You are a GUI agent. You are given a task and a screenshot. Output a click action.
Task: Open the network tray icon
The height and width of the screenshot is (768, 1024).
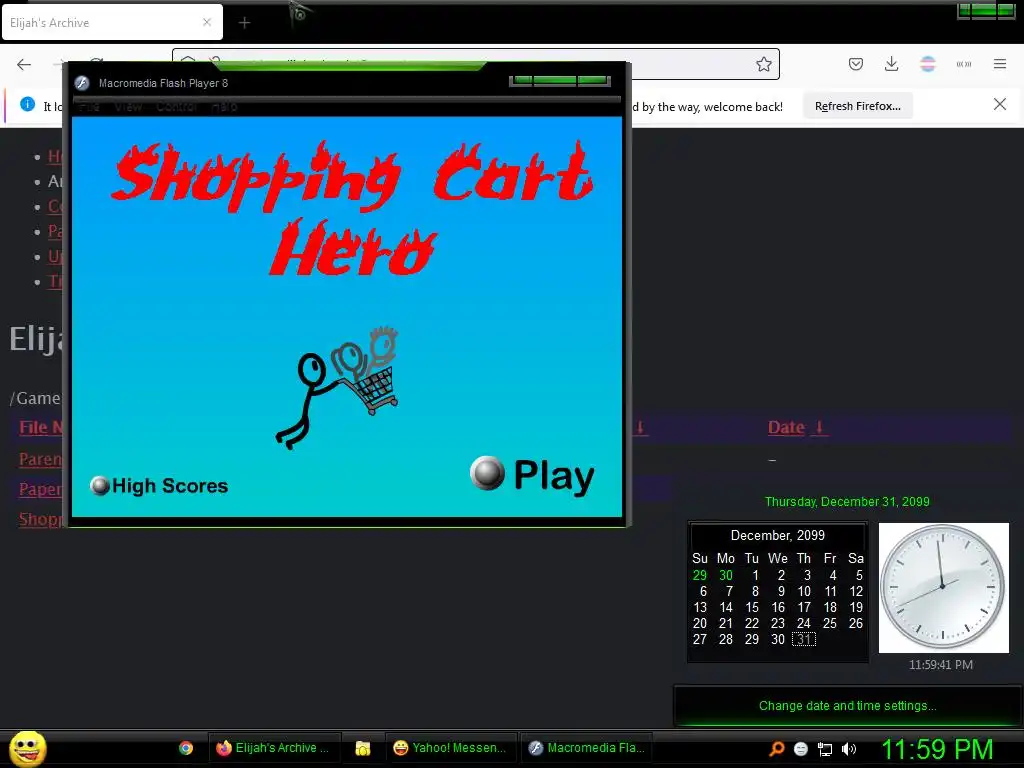click(x=825, y=749)
